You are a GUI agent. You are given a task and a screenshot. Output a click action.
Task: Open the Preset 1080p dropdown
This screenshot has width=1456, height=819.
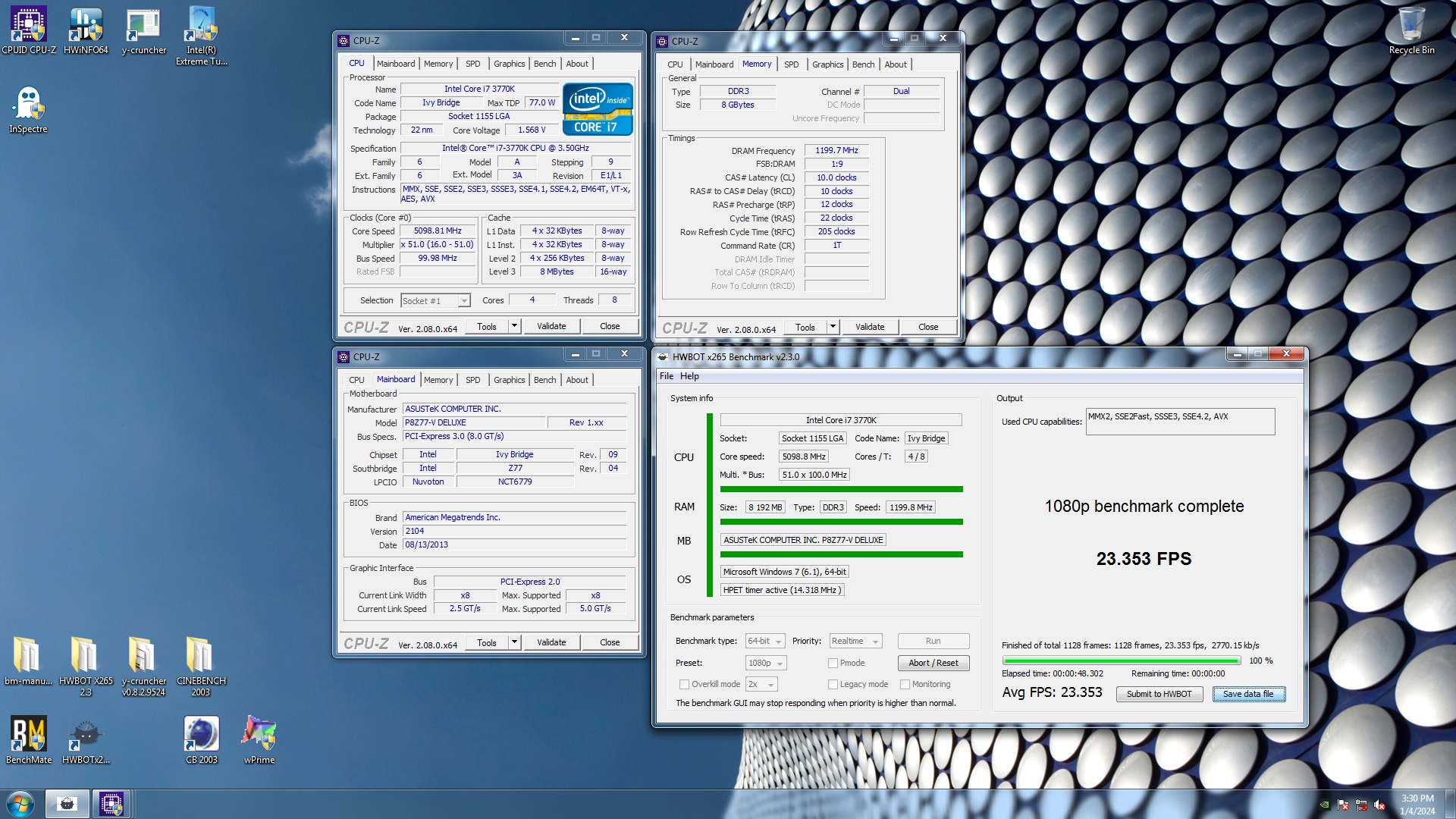[766, 663]
